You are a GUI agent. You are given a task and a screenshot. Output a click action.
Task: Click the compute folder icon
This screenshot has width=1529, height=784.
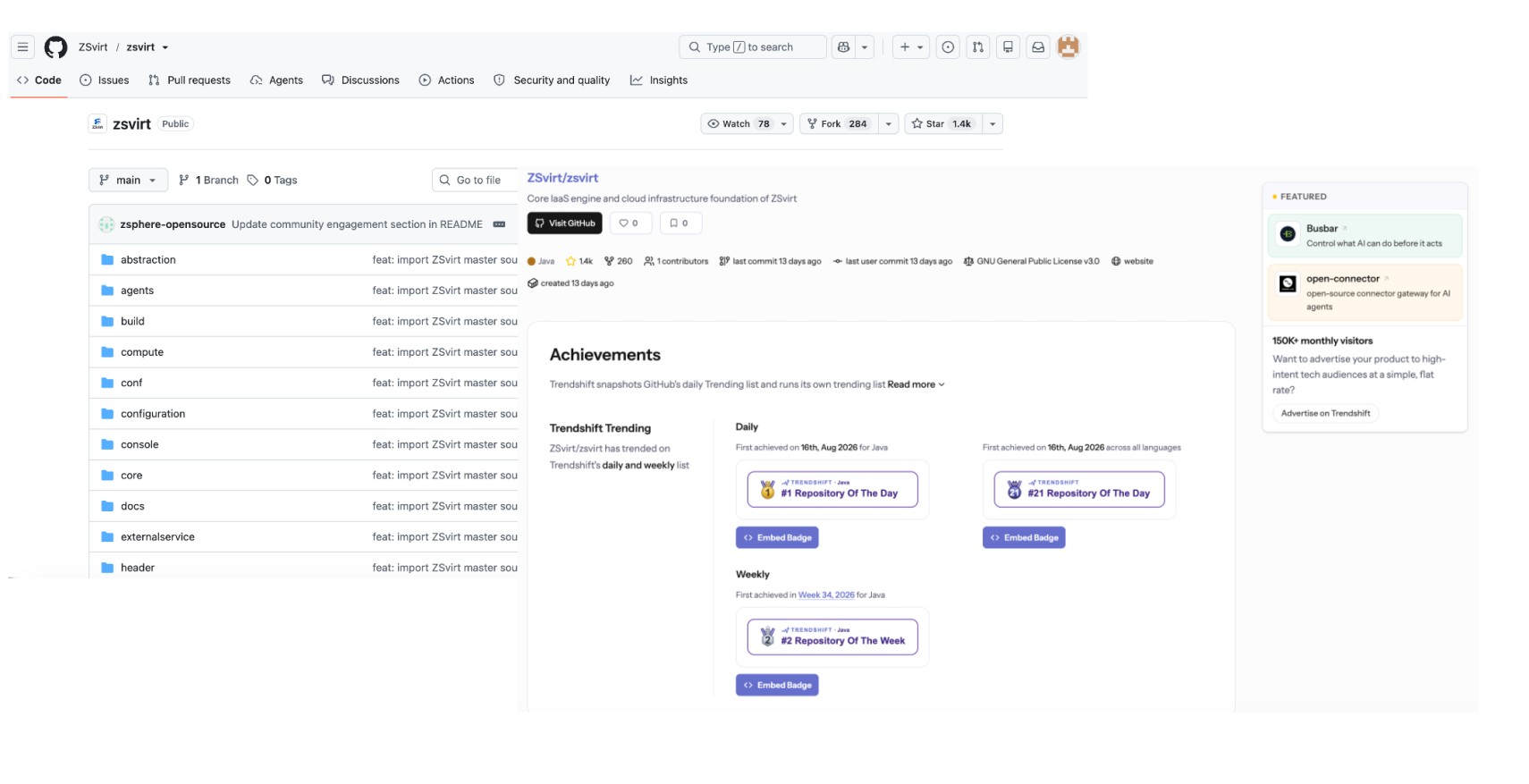107,352
